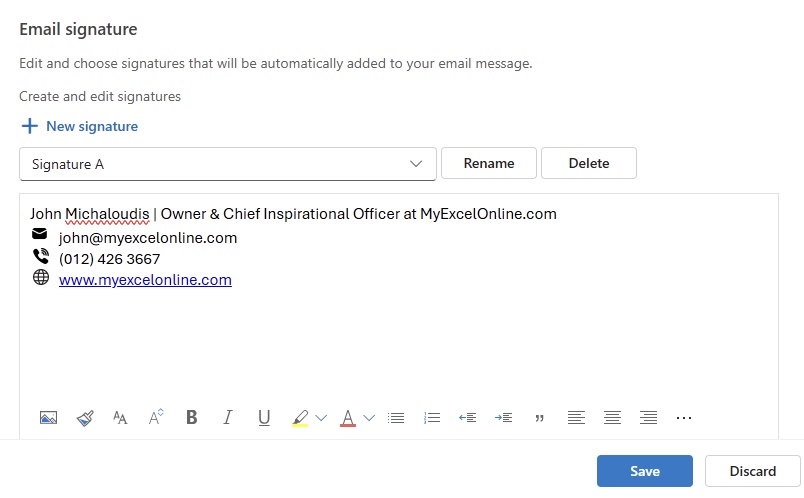Image resolution: width=804 pixels, height=498 pixels.
Task: Open more formatting options ellipsis
Action: click(684, 418)
